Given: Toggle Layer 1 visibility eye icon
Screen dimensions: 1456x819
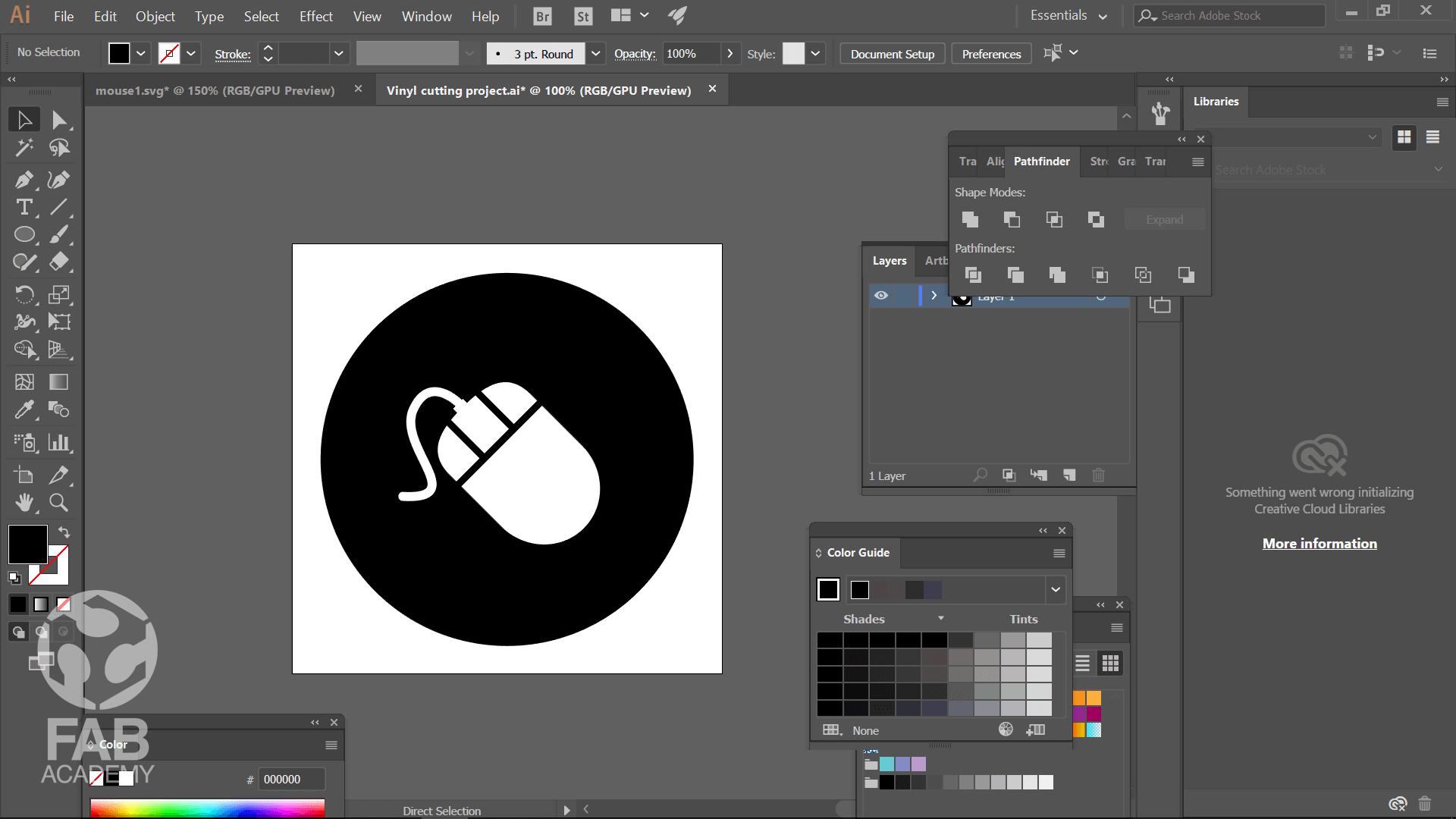Looking at the screenshot, I should coord(881,296).
